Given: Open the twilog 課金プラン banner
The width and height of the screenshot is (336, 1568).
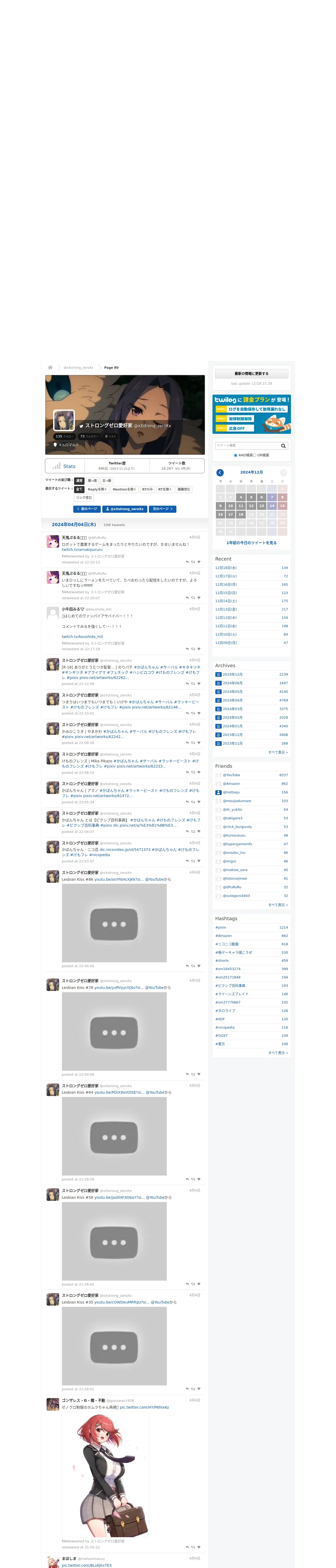Looking at the screenshot, I should pos(251,414).
